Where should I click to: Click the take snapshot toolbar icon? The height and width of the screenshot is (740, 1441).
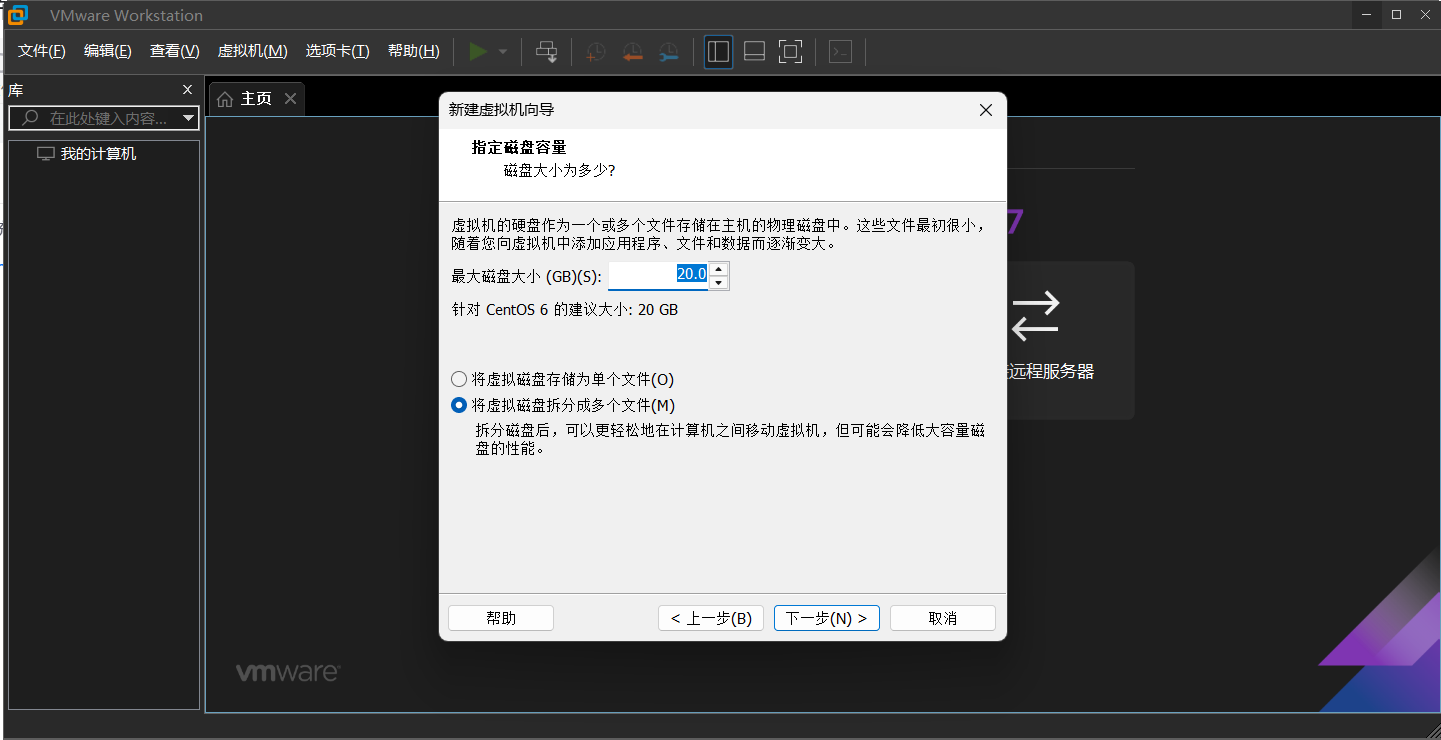[x=595, y=52]
